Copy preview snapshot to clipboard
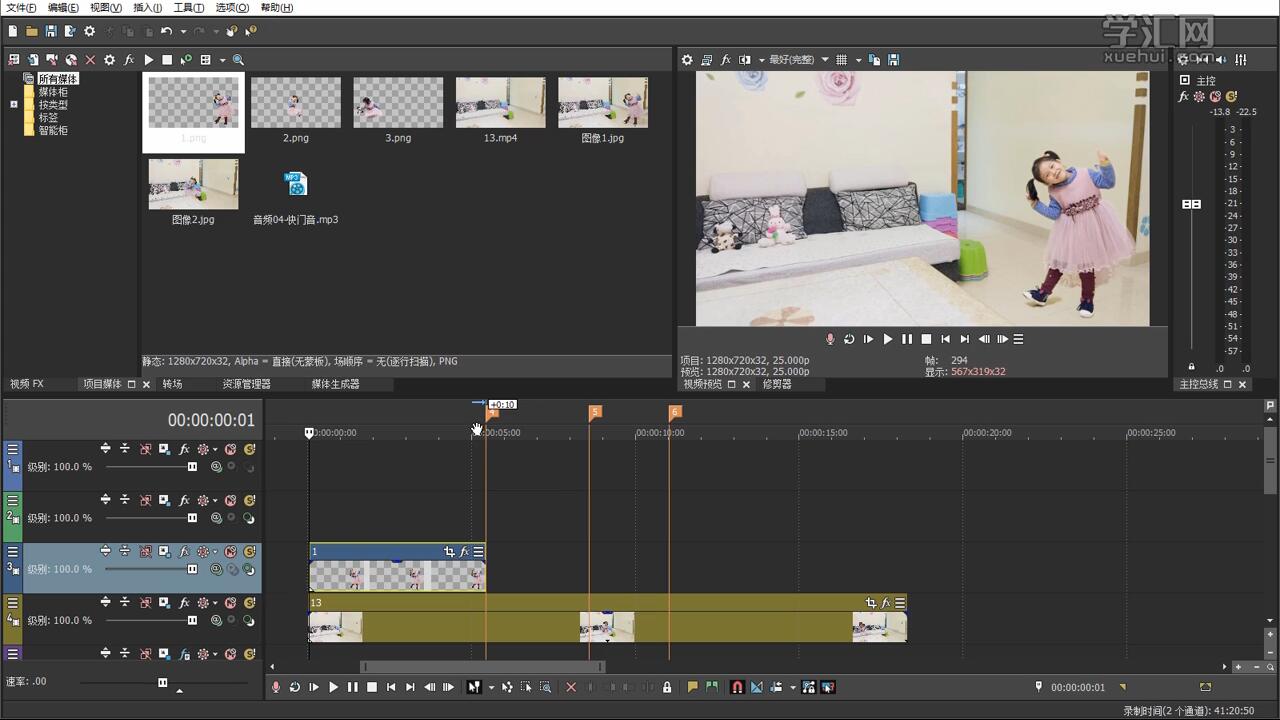The height and width of the screenshot is (720, 1280). pyautogui.click(x=874, y=60)
